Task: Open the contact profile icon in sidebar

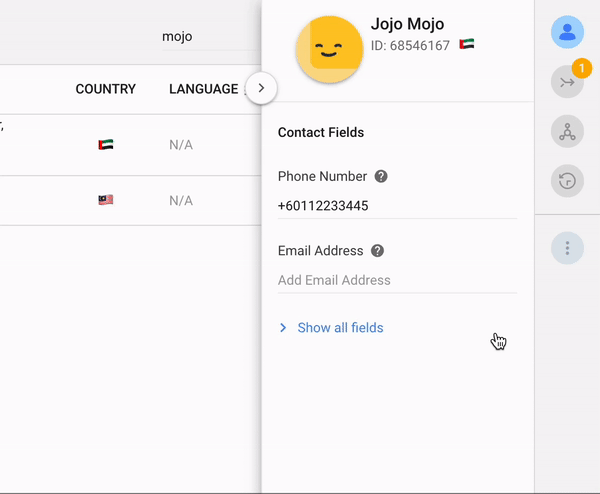Action: 567,32
